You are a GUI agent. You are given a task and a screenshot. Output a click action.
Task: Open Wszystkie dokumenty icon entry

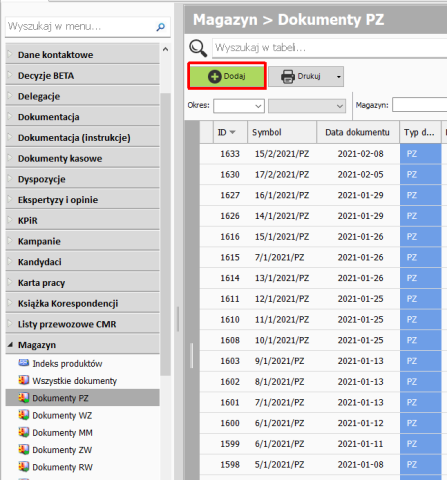[23, 380]
